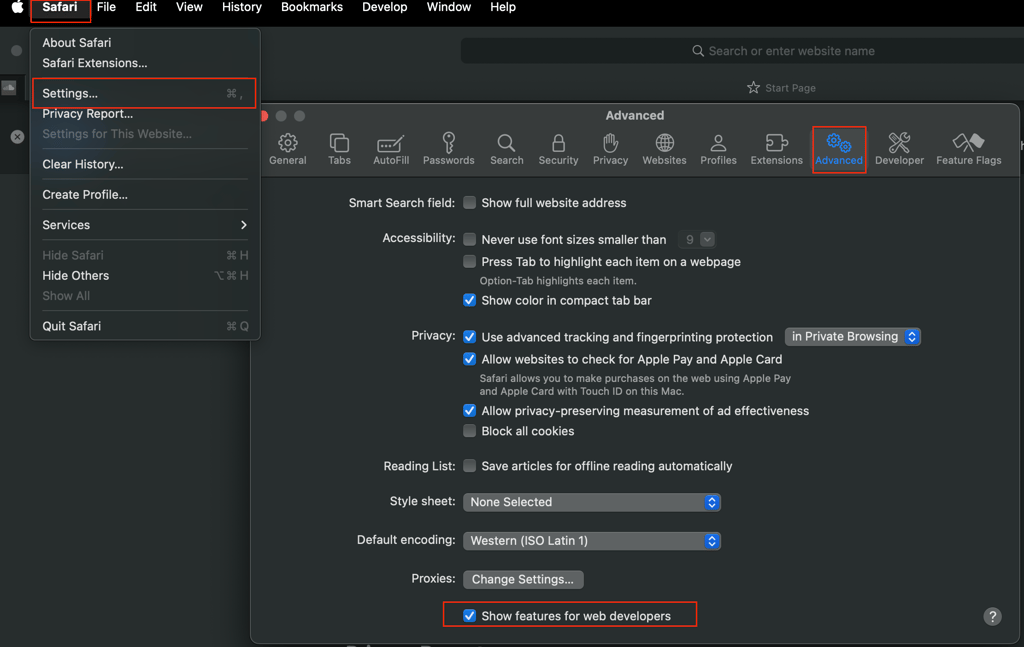Enable Press Tab to highlight each item
Image resolution: width=1024 pixels, height=647 pixels.
(469, 261)
